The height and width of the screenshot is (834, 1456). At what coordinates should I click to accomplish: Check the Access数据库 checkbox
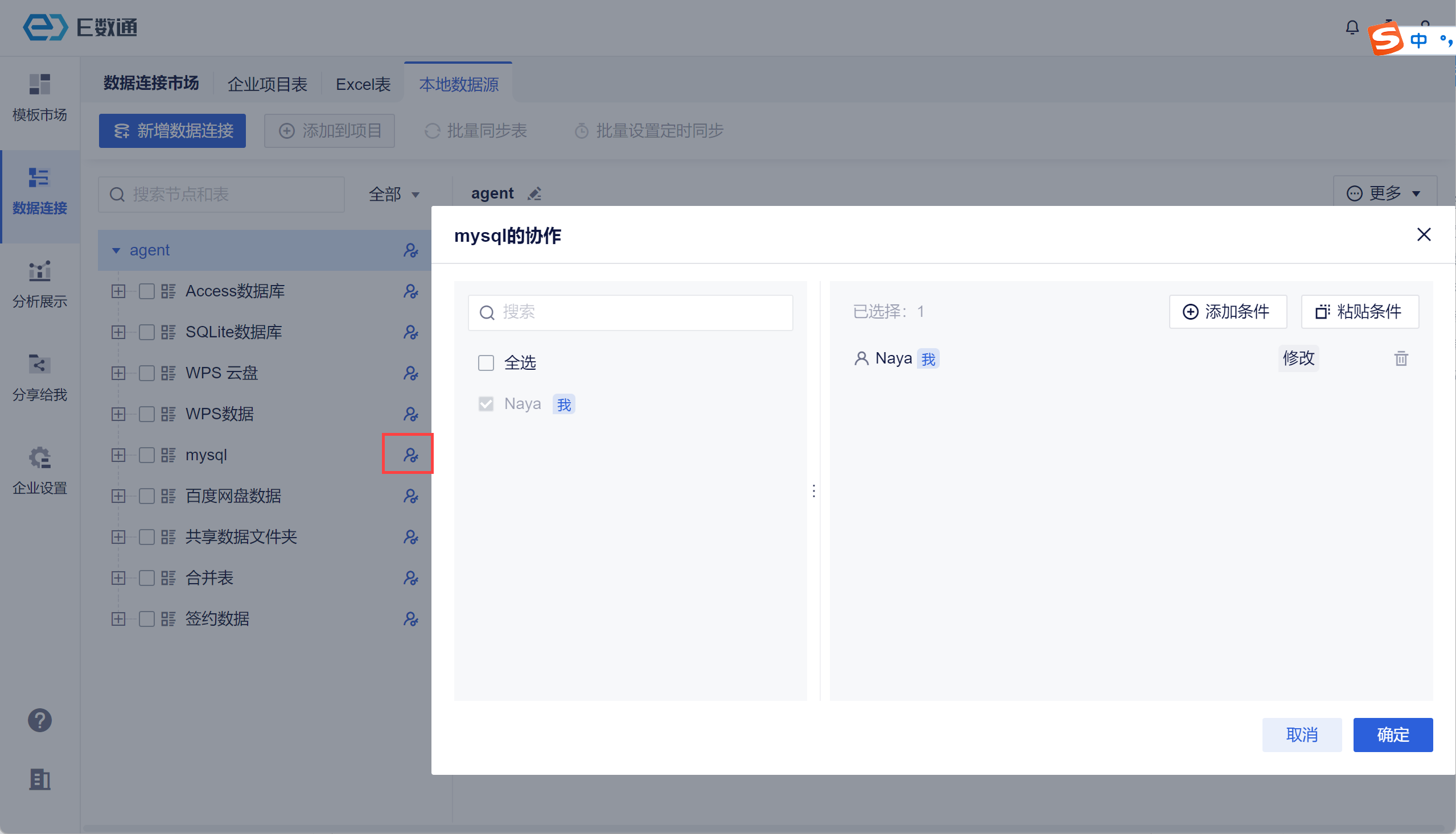coord(147,291)
